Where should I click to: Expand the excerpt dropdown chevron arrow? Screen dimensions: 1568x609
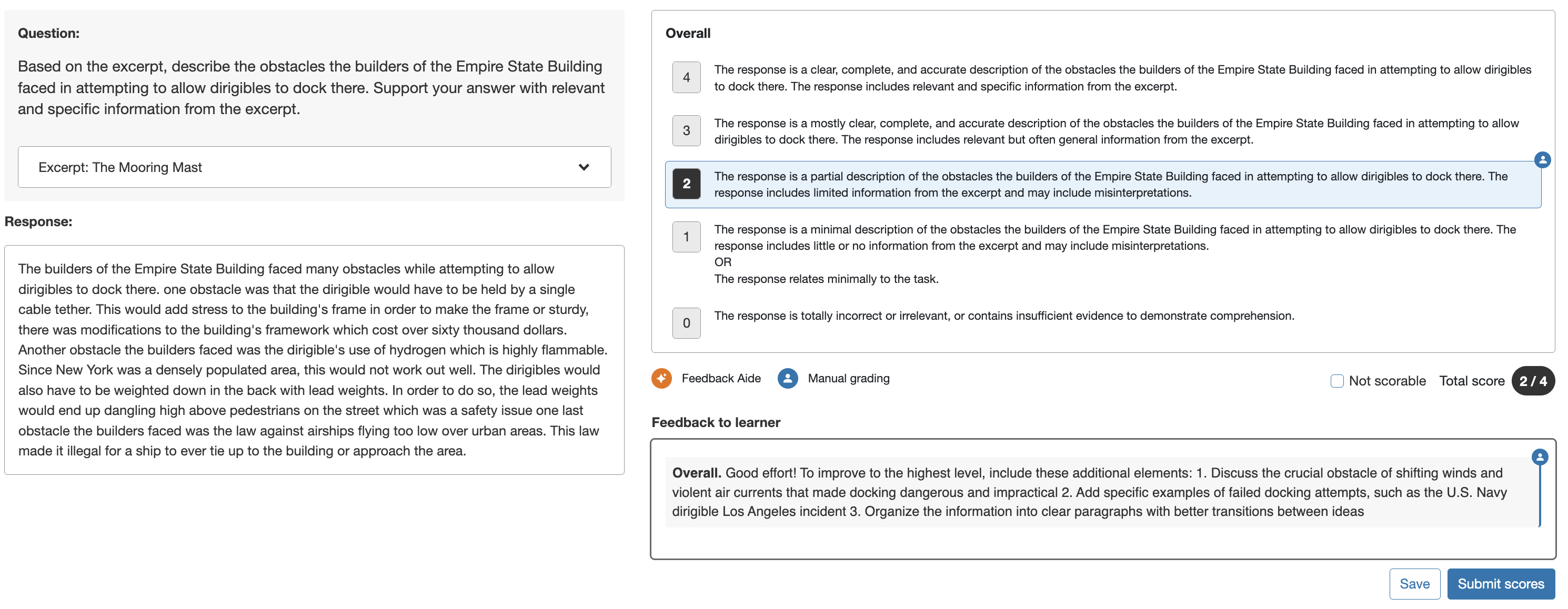pyautogui.click(x=584, y=167)
